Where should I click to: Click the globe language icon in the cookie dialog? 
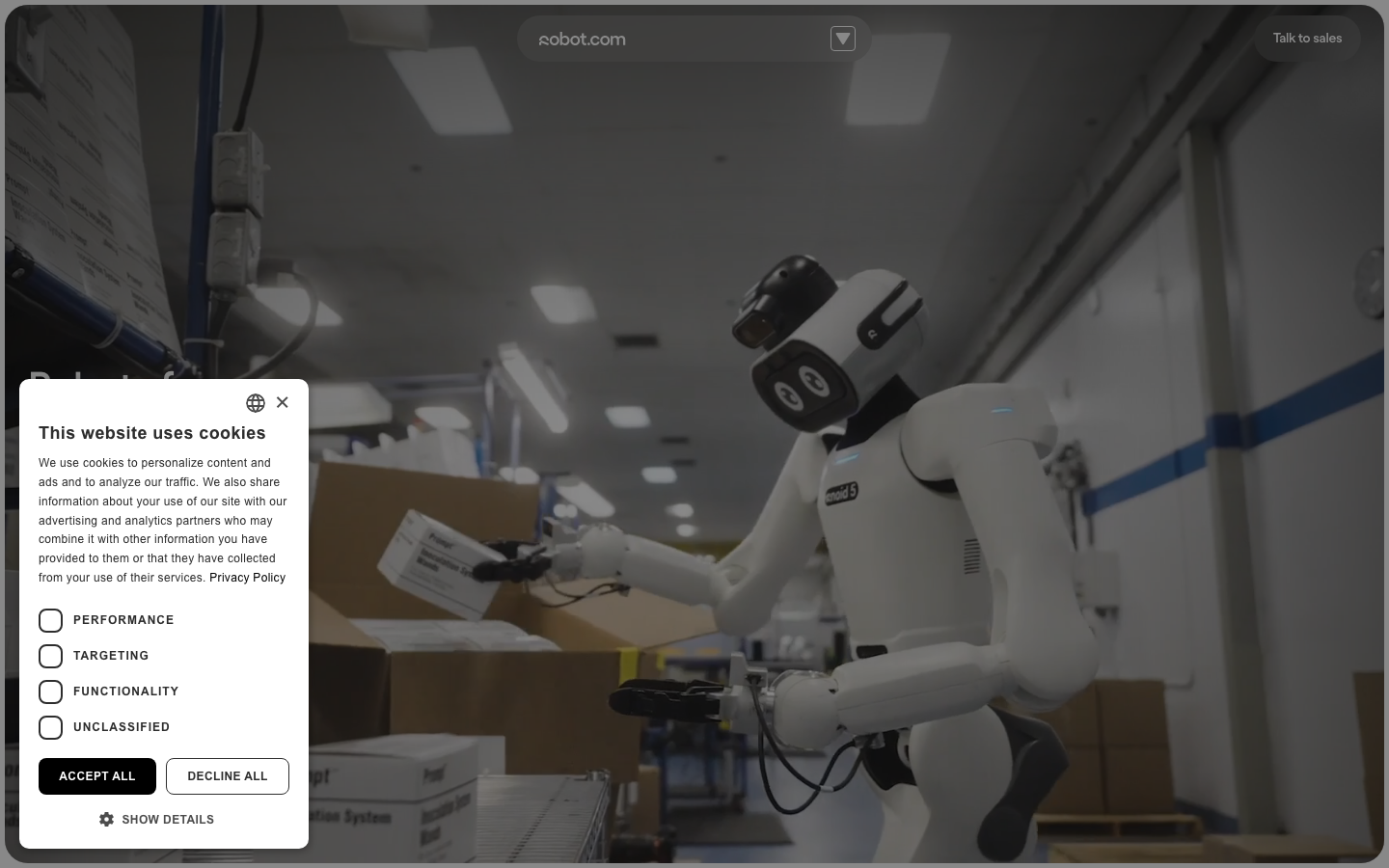(x=256, y=403)
